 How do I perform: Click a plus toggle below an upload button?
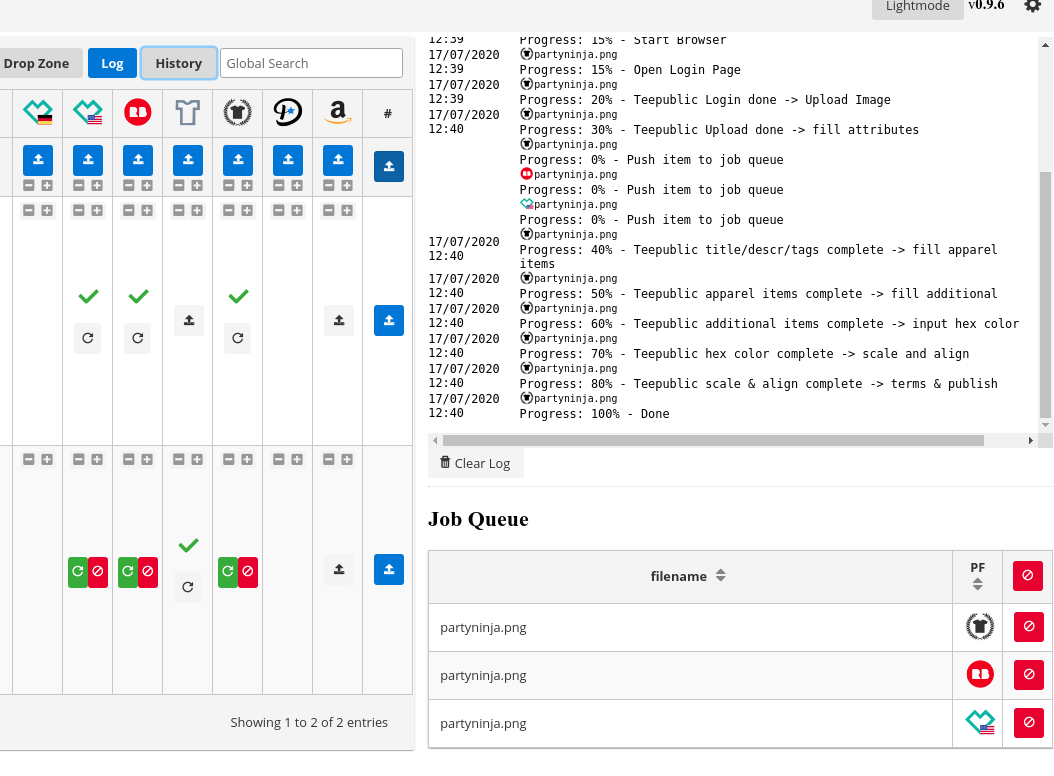(x=46, y=185)
